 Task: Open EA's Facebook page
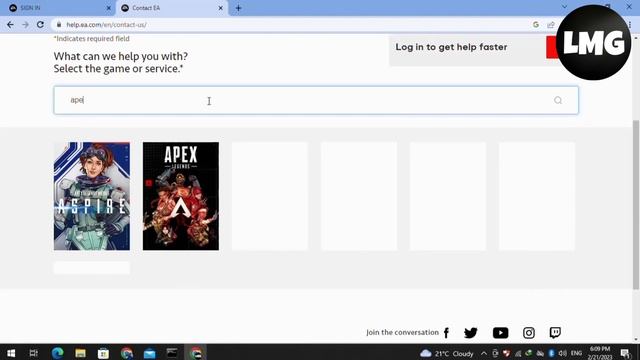[x=446, y=333]
